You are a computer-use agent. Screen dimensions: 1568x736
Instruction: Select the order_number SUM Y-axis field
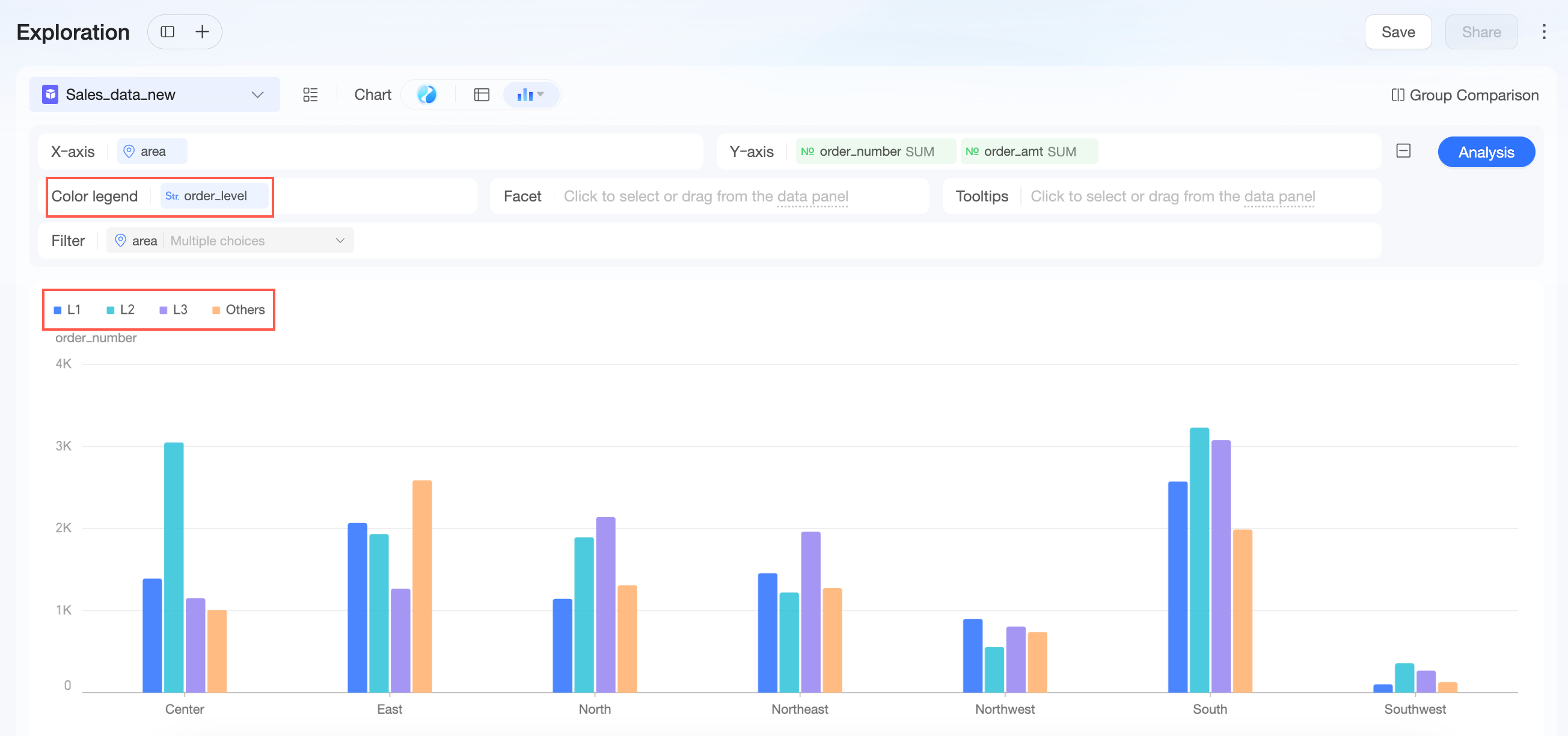[x=875, y=152]
